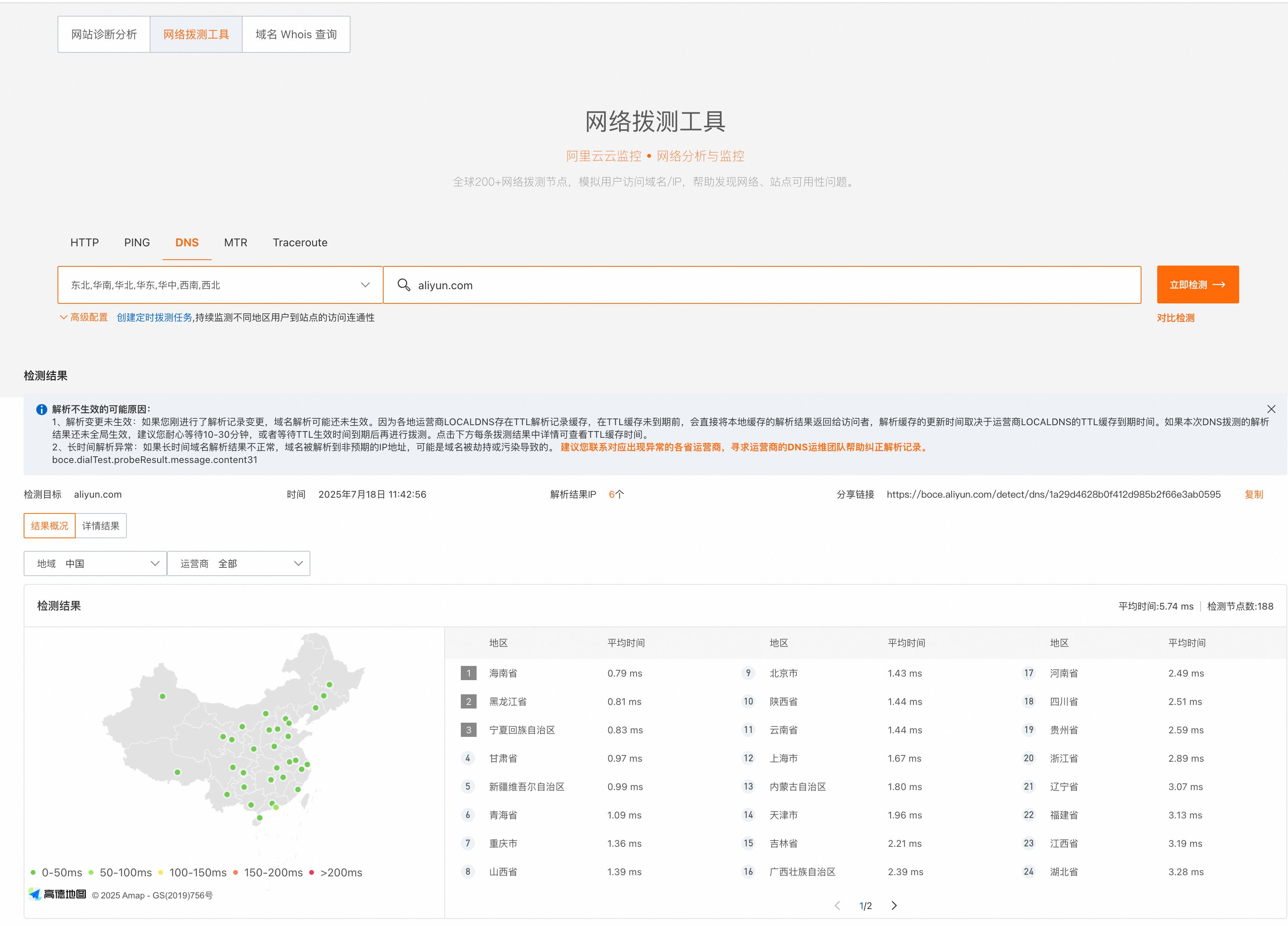The image size is (1288, 926).
Task: Select the 辽宁省 row
Action: pyautogui.click(x=1146, y=787)
